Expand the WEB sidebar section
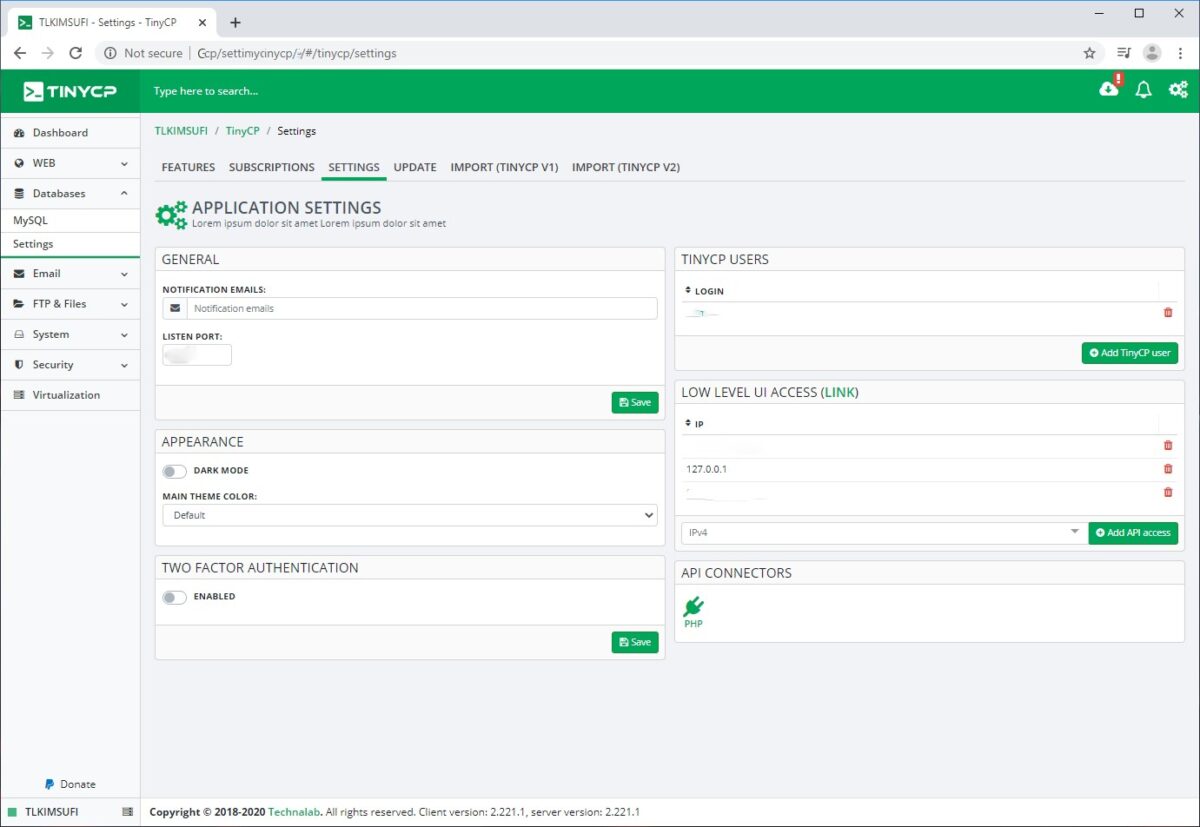 70,163
